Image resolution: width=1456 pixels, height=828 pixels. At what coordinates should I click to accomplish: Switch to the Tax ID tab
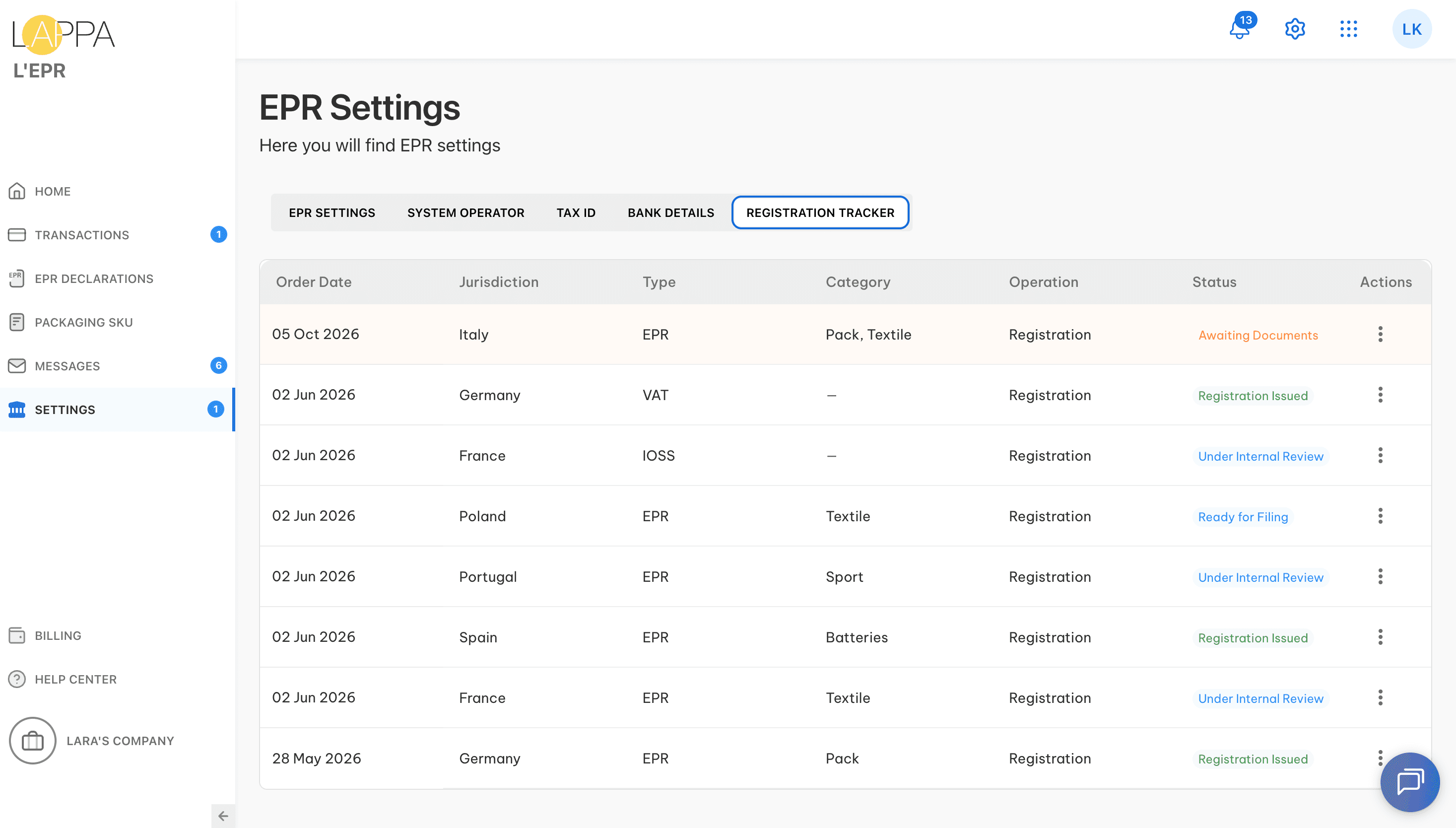pyautogui.click(x=576, y=212)
